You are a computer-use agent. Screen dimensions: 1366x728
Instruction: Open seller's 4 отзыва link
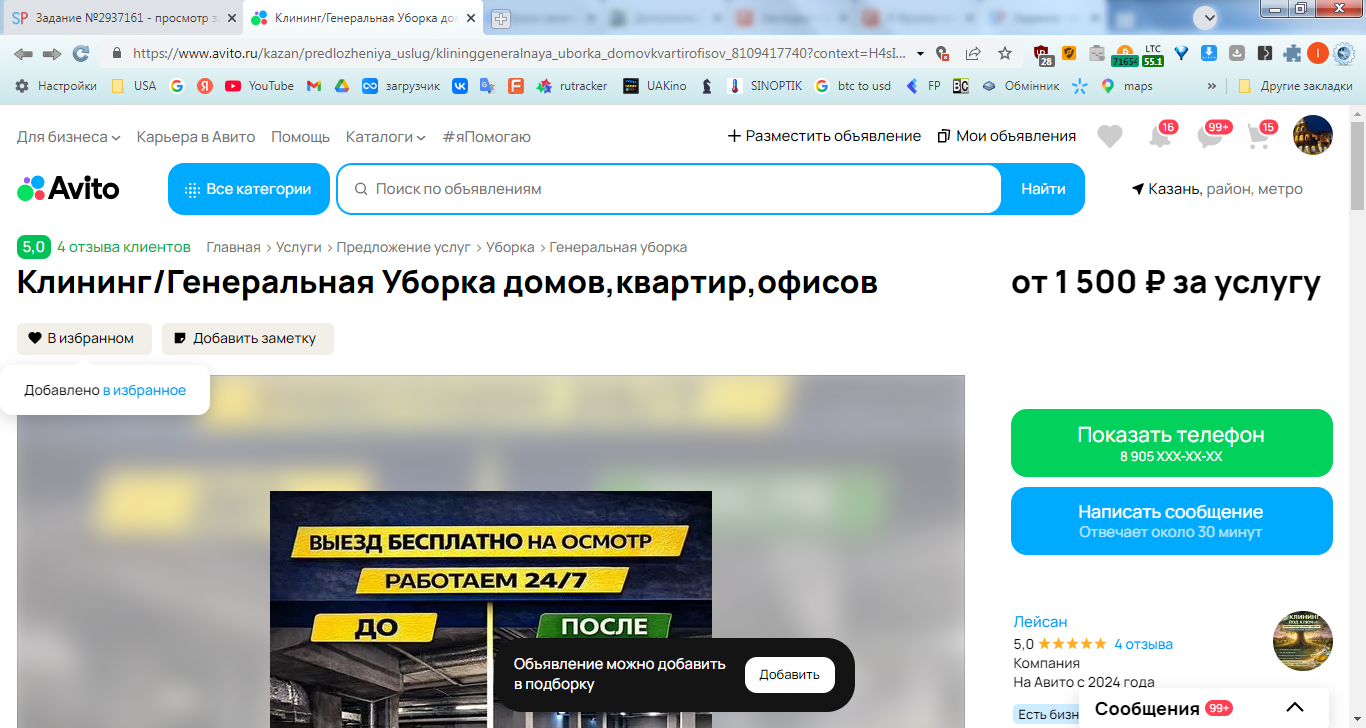click(x=1143, y=644)
